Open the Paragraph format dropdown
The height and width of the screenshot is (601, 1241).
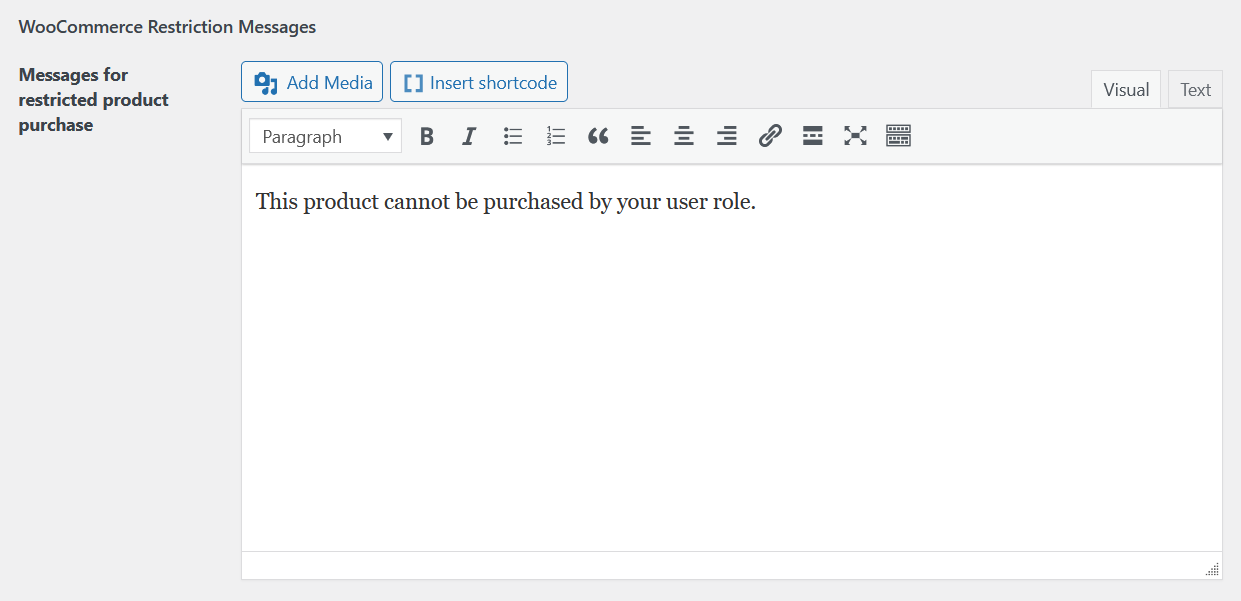pyautogui.click(x=326, y=137)
